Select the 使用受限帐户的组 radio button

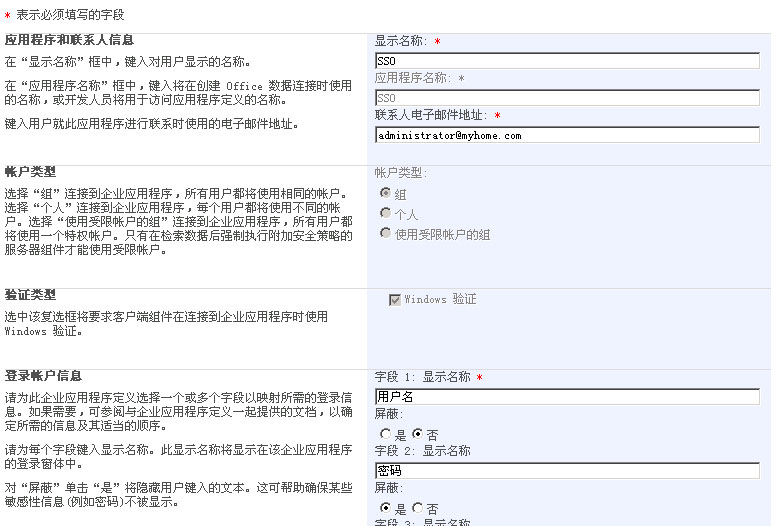click(x=386, y=233)
